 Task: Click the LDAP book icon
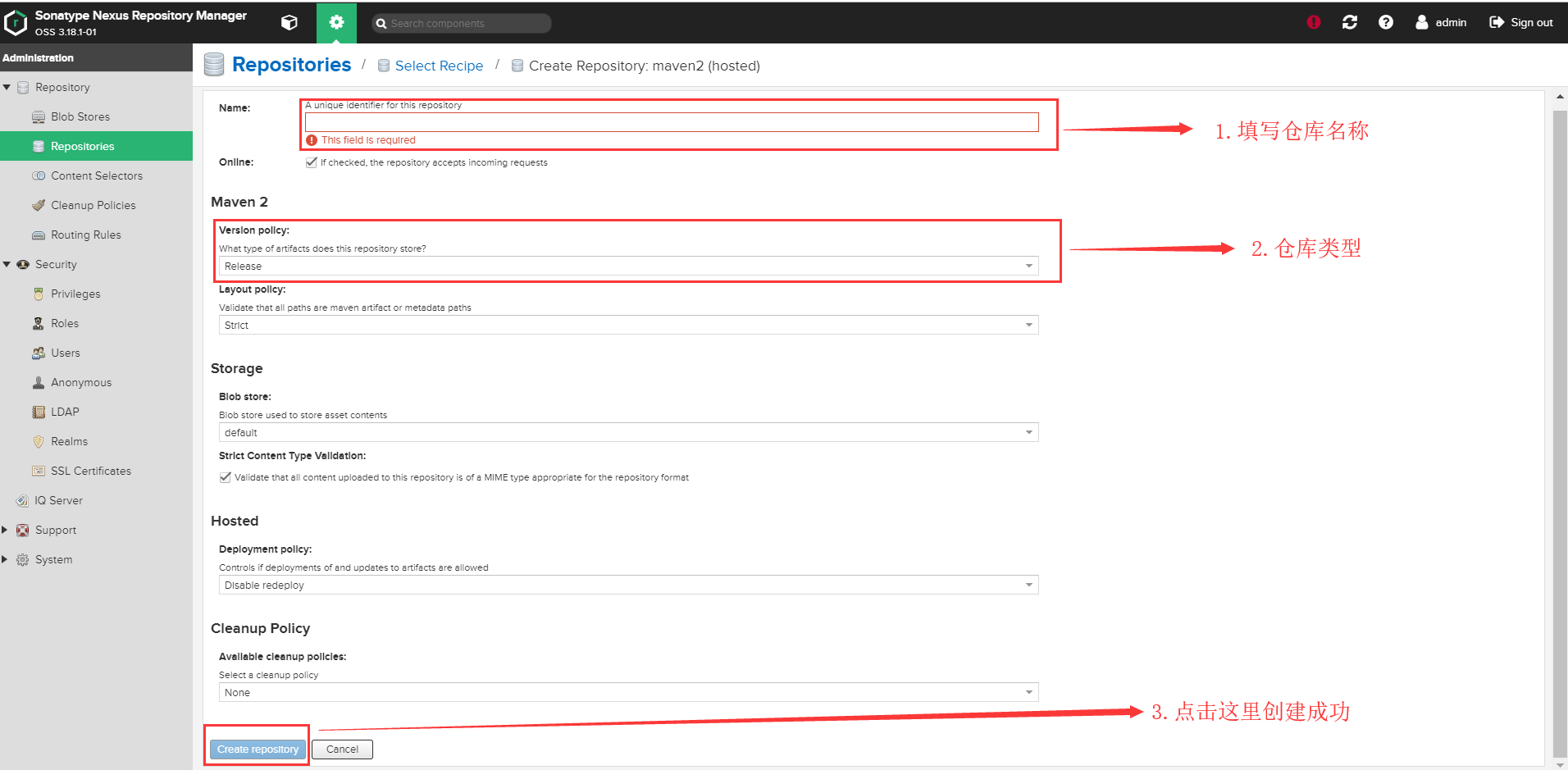coord(39,412)
